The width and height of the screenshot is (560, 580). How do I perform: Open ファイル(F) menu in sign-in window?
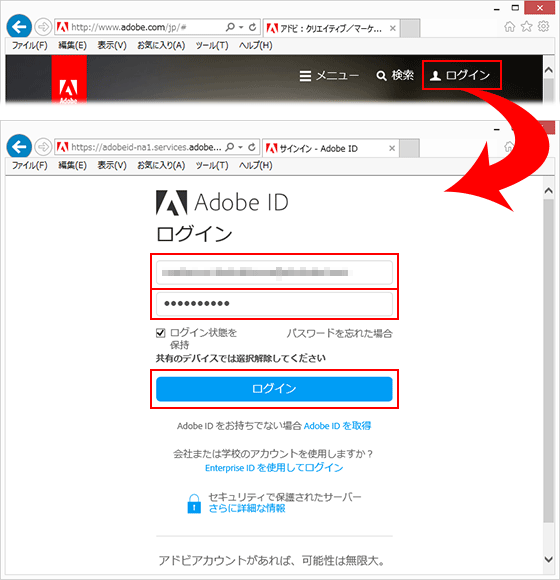click(x=30, y=165)
